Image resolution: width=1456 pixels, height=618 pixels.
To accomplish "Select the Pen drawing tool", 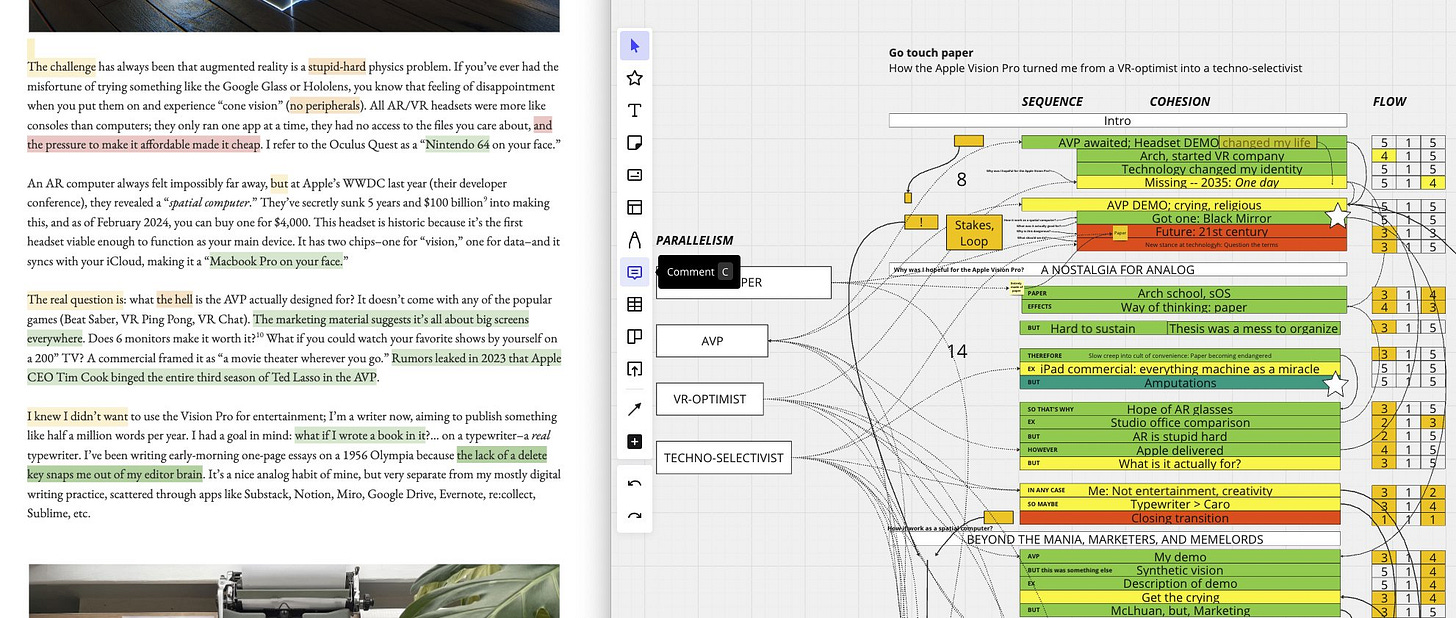I will click(634, 240).
